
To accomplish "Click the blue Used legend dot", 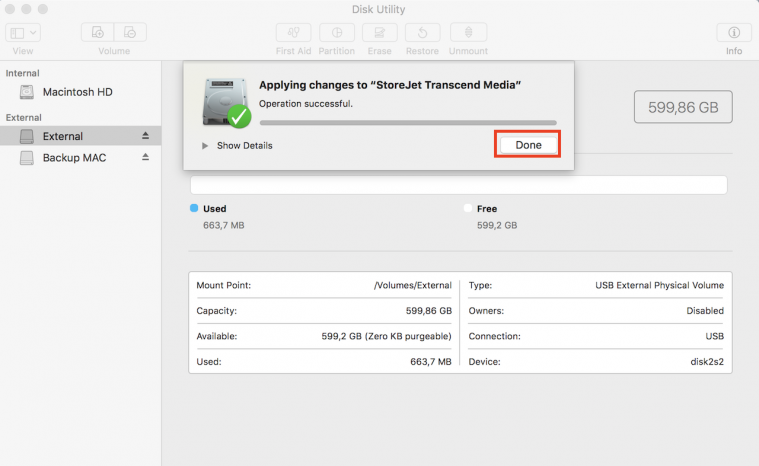I will click(x=194, y=208).
